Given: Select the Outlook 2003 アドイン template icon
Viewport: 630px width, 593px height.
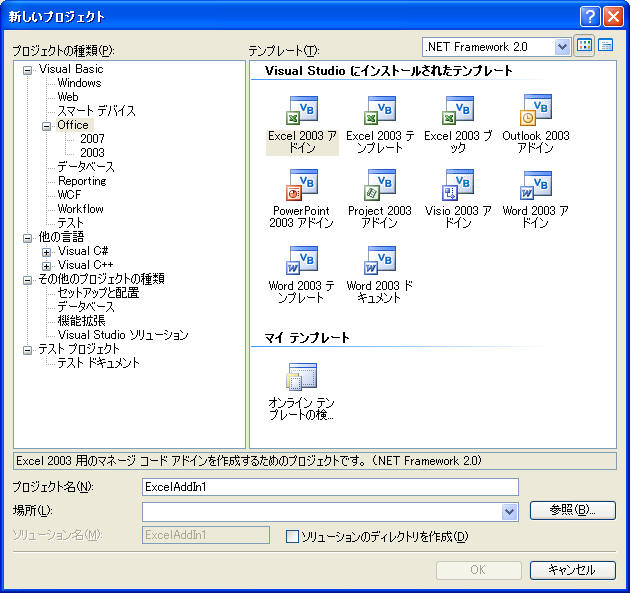Looking at the screenshot, I should pos(536,110).
